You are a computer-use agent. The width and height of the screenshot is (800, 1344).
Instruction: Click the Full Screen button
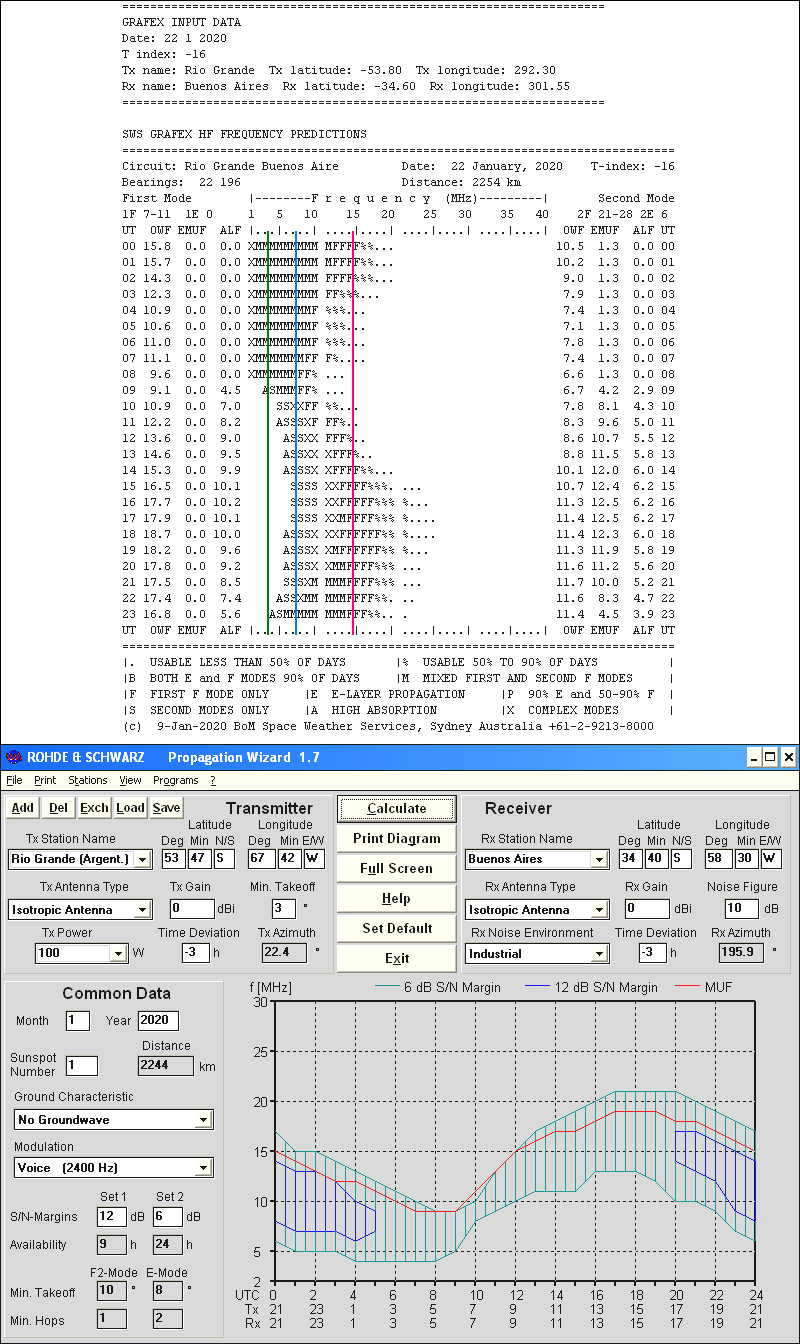pos(396,868)
